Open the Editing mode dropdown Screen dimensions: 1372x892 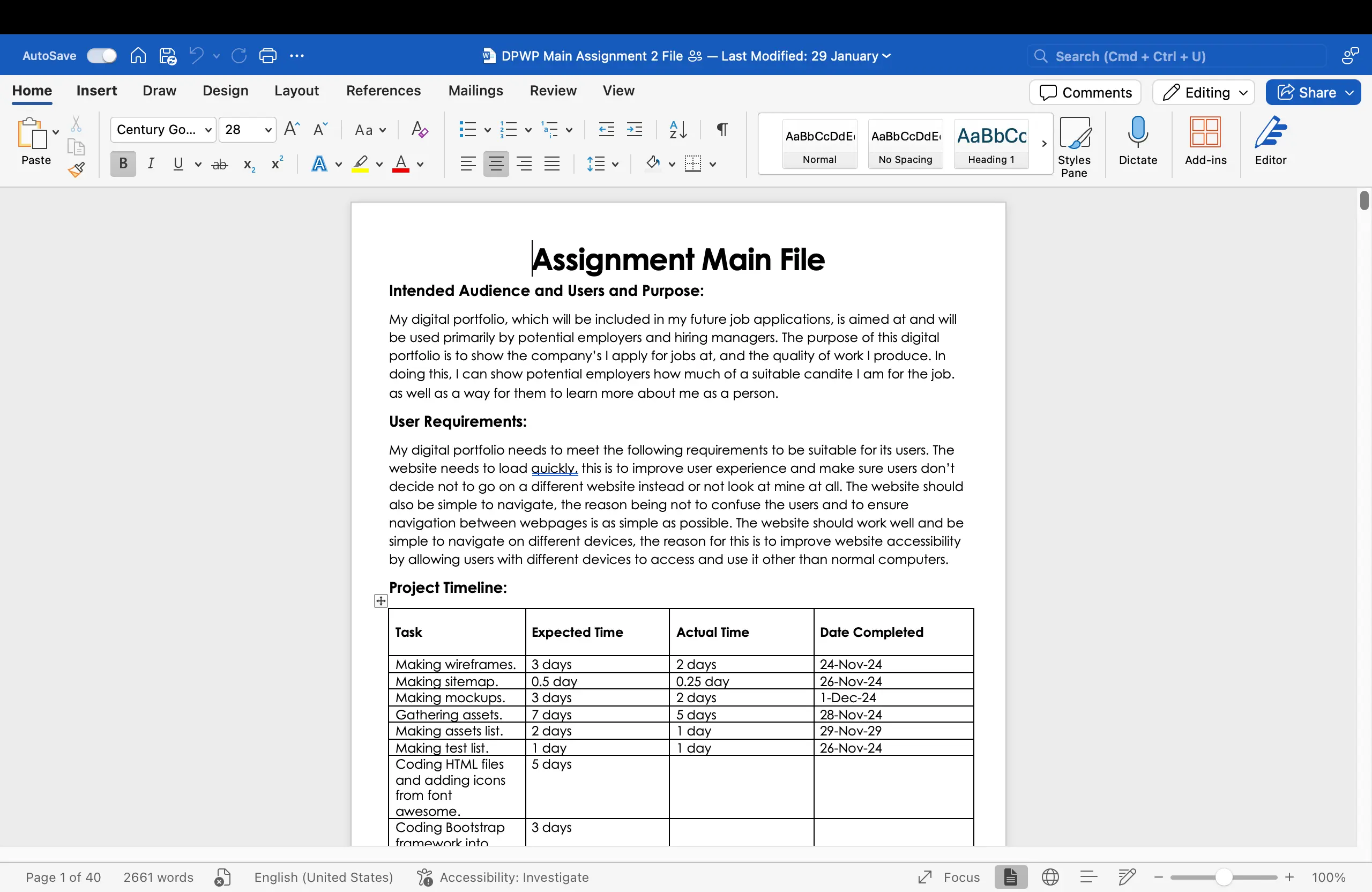tap(1203, 92)
